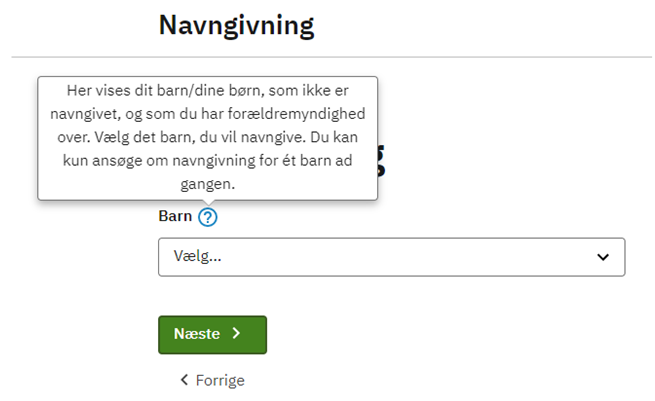Screen dimensions: 655x401
Task: Click the blue question mark help icon beside Barn
Action: pyautogui.click(x=208, y=217)
